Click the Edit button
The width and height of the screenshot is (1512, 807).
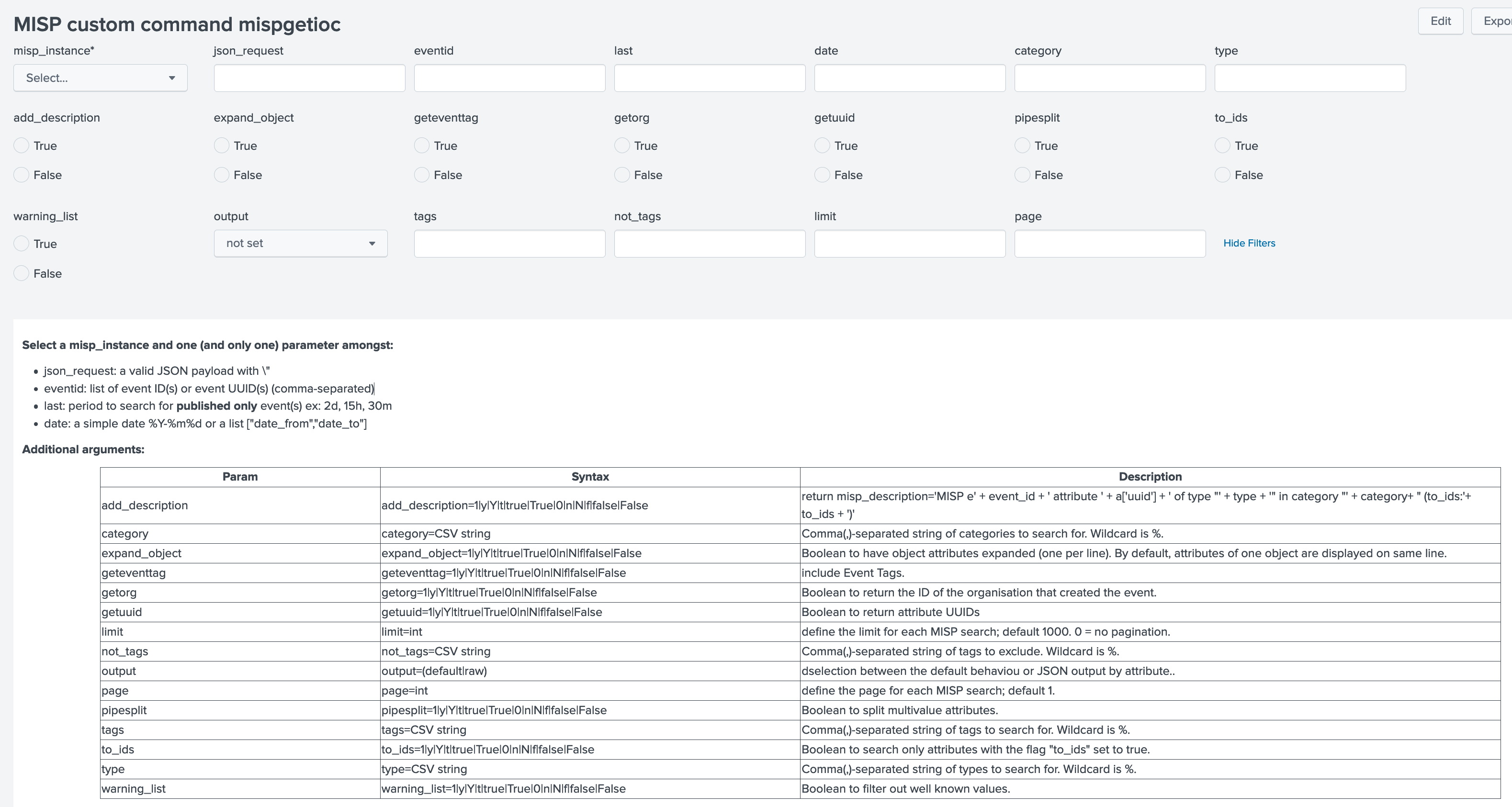[x=1440, y=21]
